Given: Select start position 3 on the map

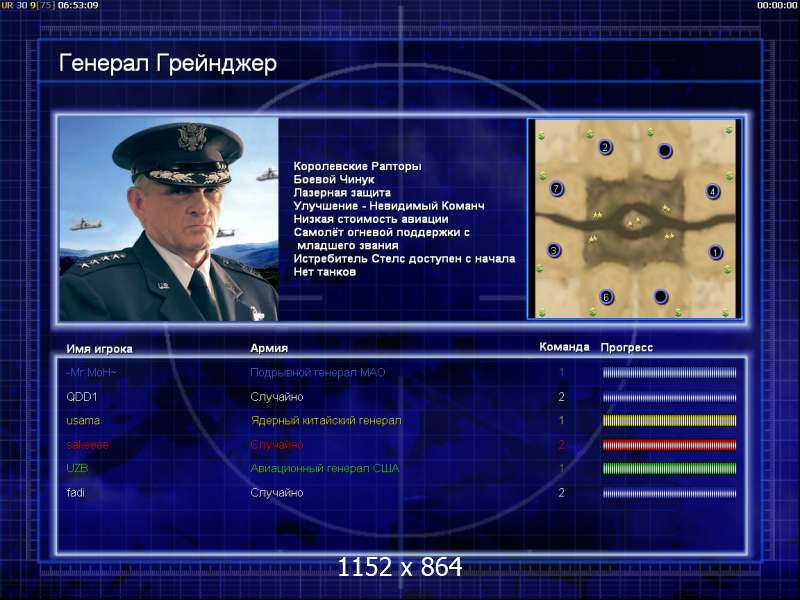Looking at the screenshot, I should [x=554, y=251].
